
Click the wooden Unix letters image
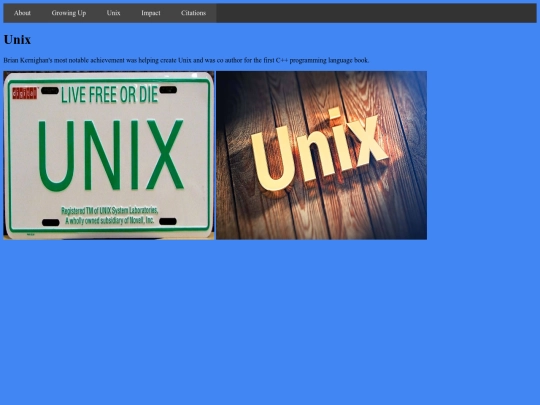[x=321, y=155]
